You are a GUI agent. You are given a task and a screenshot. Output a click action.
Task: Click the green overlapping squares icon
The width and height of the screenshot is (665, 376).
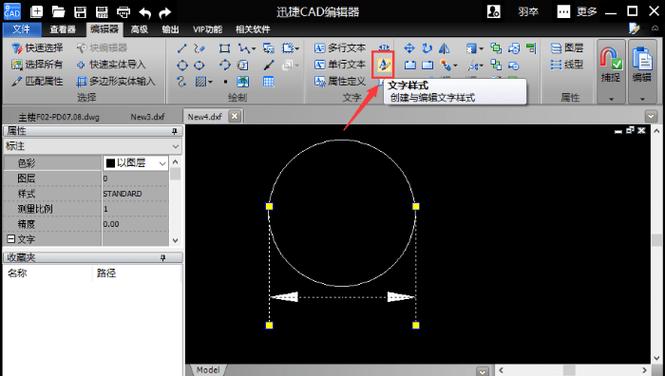pyautogui.click(x=496, y=48)
